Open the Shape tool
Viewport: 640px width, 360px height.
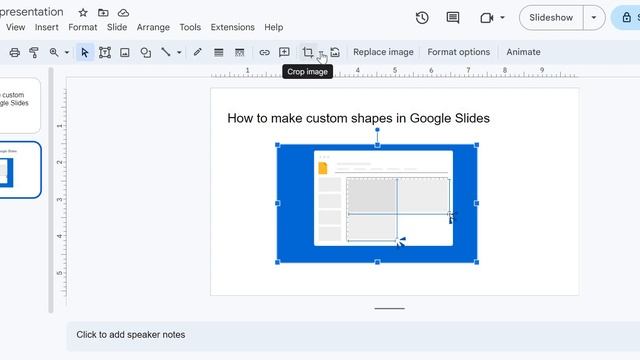(x=146, y=52)
